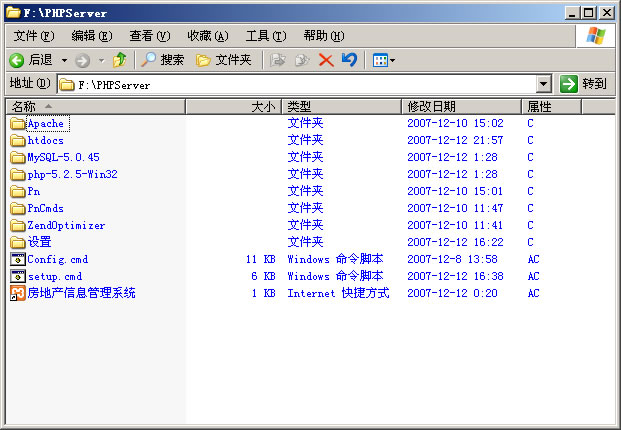The image size is (621, 430).
Task: Open Back button history dropdown arrow
Action: [x=65, y=60]
